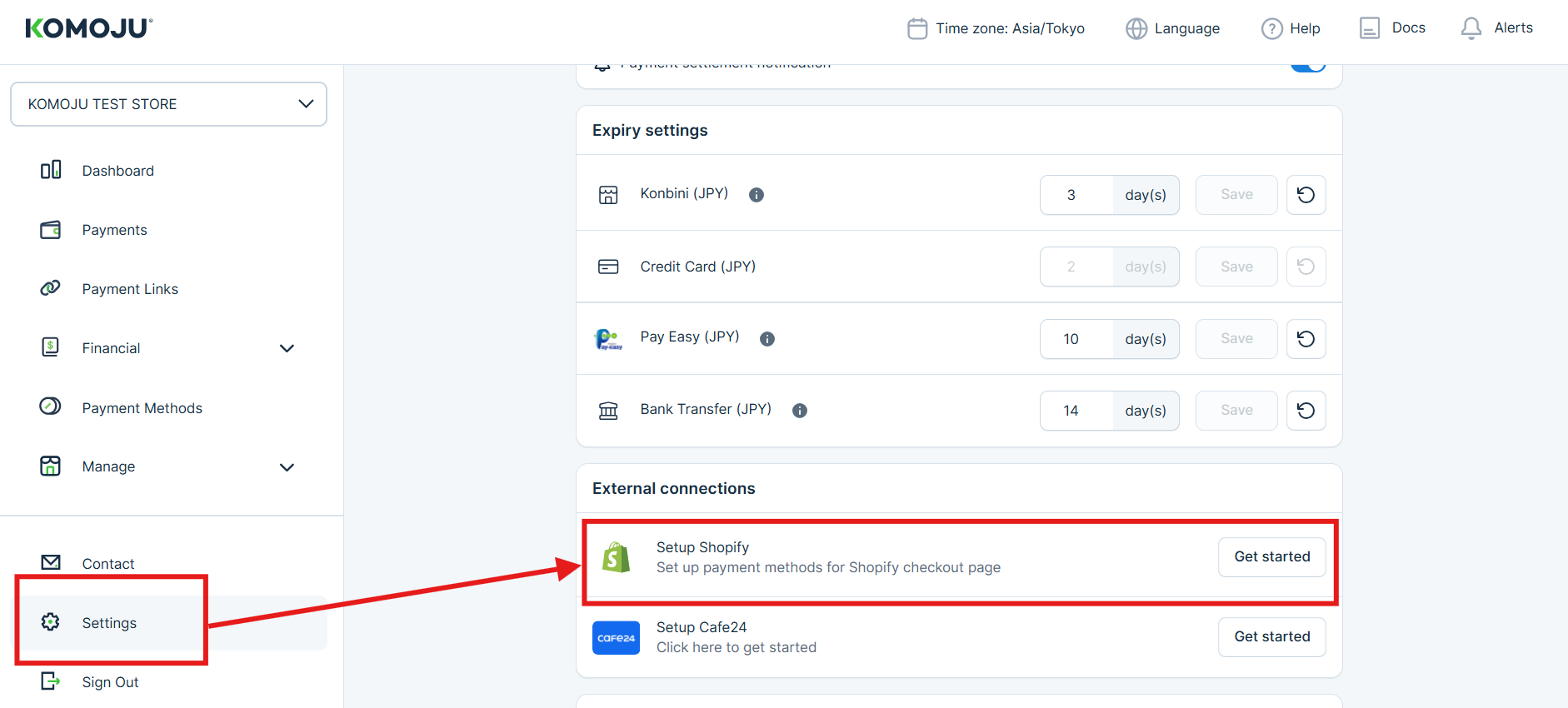Toggle payment settlement notification switch
Image resolution: width=1568 pixels, height=708 pixels.
(x=1307, y=67)
